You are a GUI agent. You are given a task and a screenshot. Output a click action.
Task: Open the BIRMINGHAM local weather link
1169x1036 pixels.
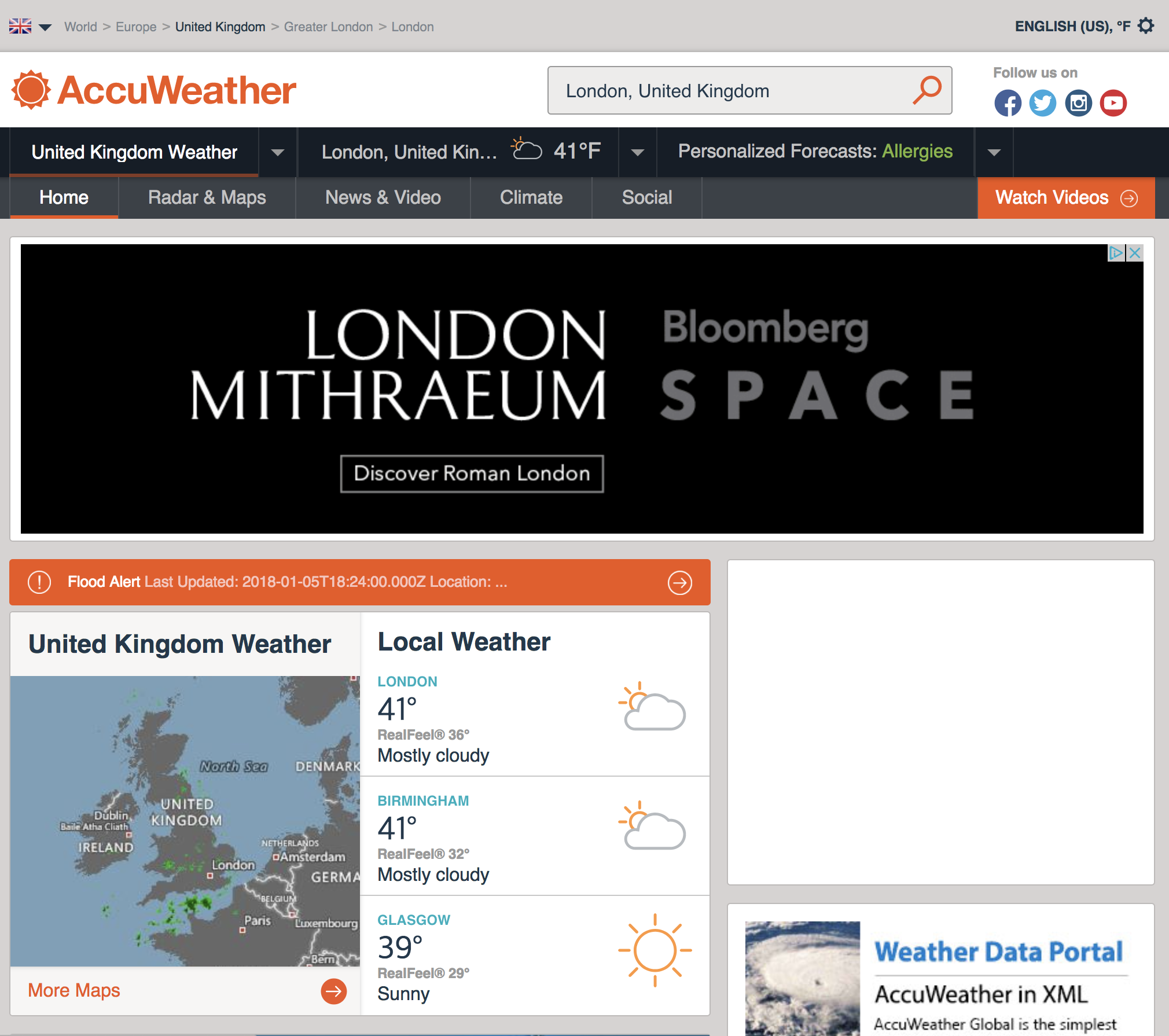[423, 800]
